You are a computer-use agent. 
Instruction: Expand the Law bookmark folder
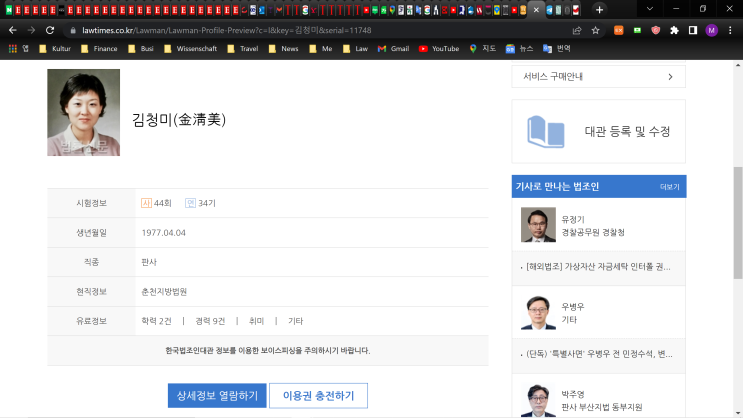tap(355, 48)
